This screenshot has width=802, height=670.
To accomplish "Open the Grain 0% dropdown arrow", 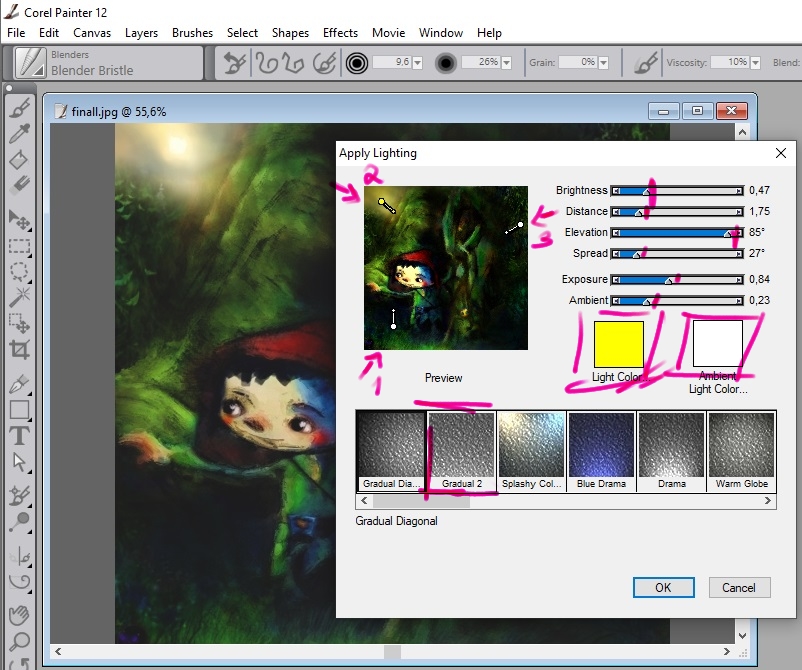I will [604, 63].
